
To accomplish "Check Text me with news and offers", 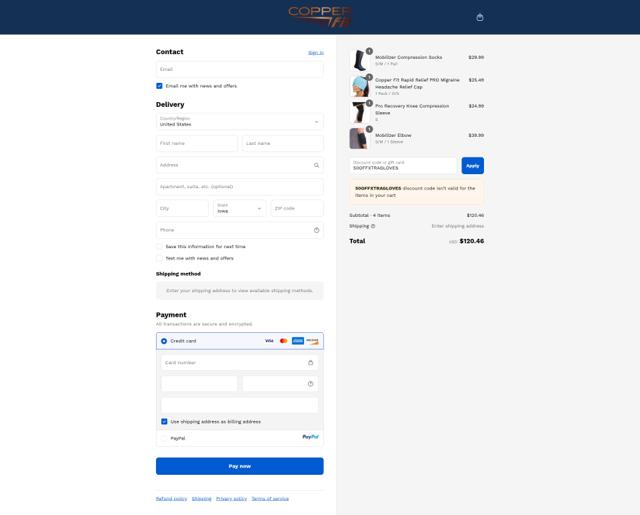I will pos(159,258).
